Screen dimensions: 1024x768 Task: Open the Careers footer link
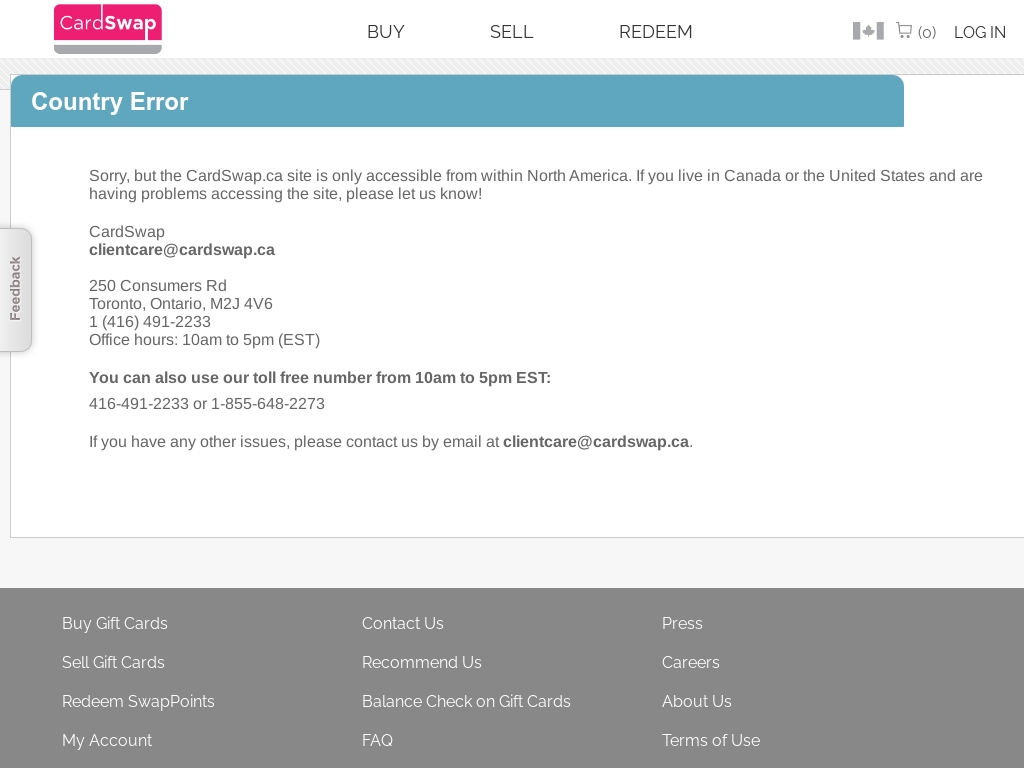(x=691, y=662)
